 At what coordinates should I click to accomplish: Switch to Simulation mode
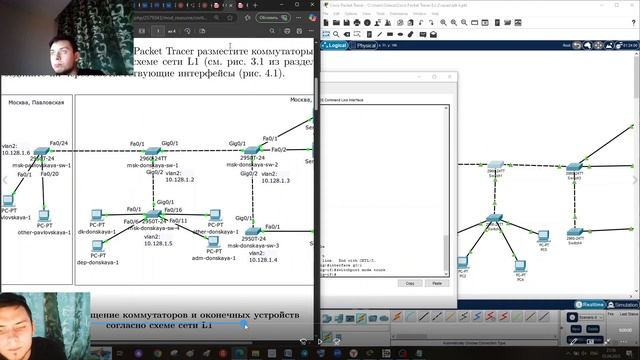coord(623,305)
